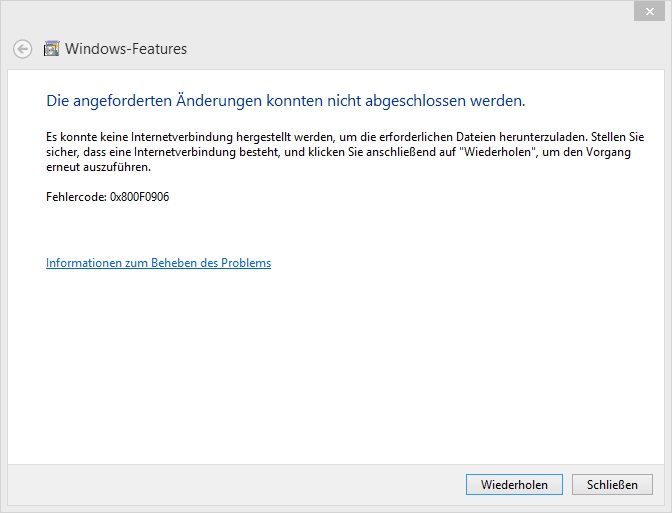Screen dimensions: 672x513
Task: Click the Windows-Features title text
Action: 126,49
